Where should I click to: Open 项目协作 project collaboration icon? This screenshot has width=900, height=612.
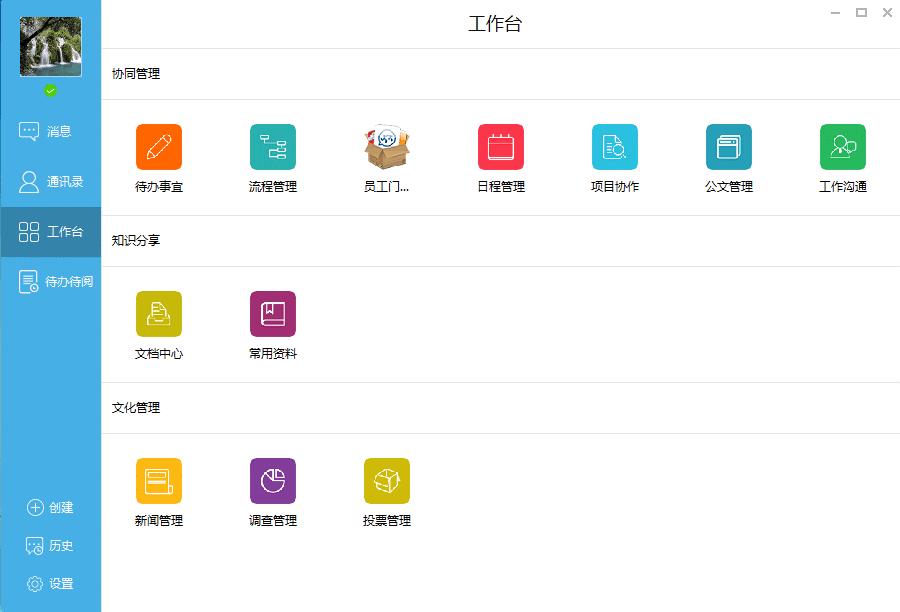point(615,147)
